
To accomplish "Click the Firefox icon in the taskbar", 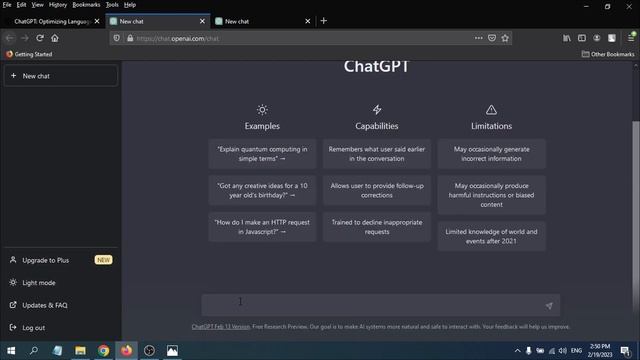I will point(127,351).
